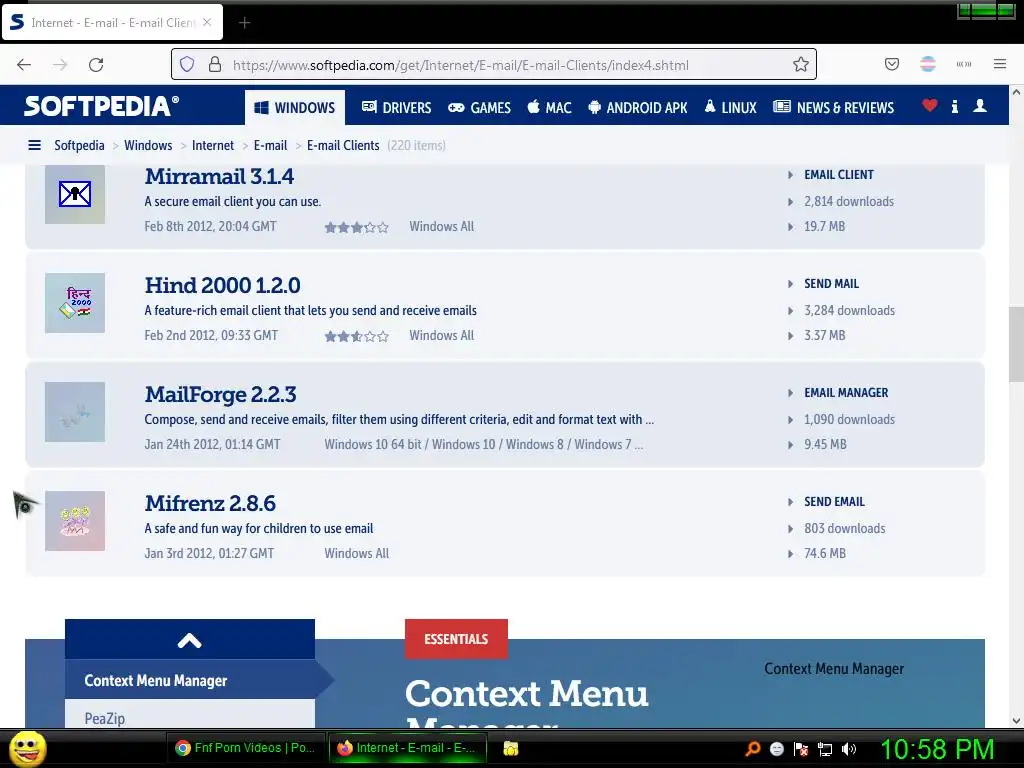
Task: Open the smiley face start button
Action: coord(27,748)
